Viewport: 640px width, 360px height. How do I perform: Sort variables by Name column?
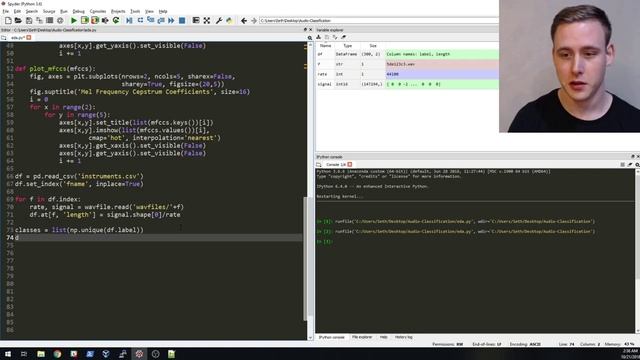326,46
